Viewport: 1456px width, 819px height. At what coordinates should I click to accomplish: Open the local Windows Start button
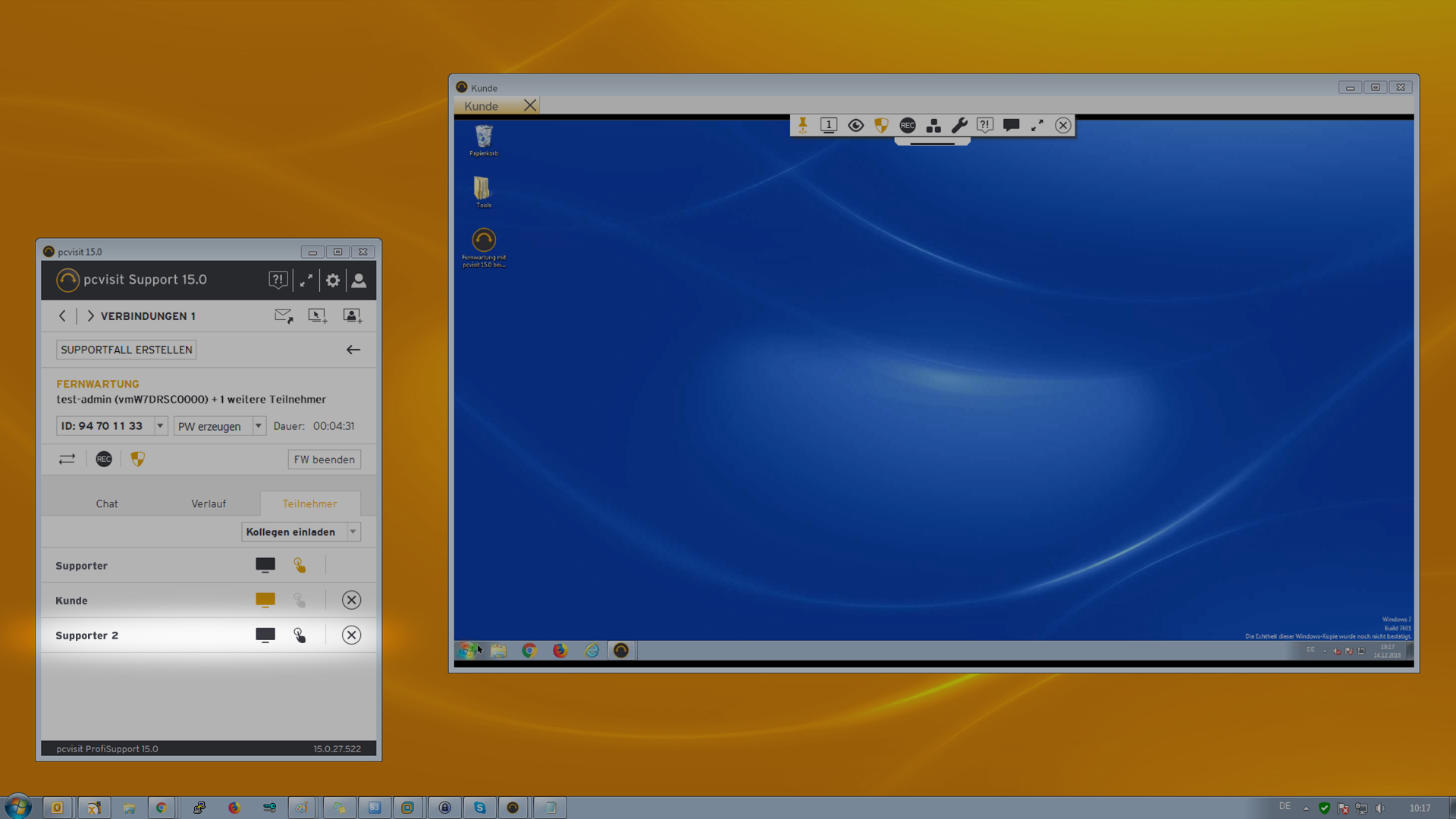pyautogui.click(x=18, y=807)
